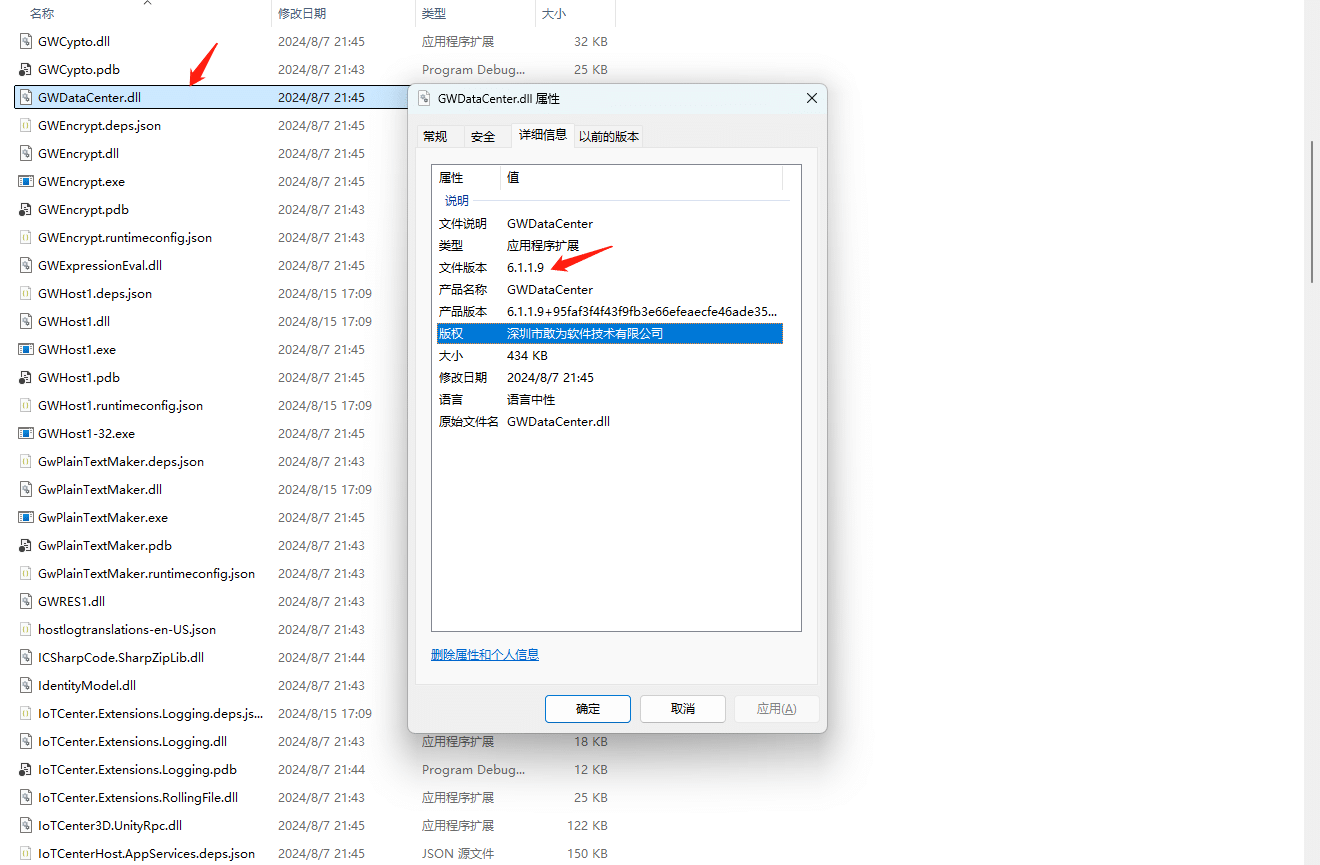Screen dimensions: 1320x865
Task: Select the IoTCenter.Extensions.Logging.dll file name
Action: click(132, 742)
